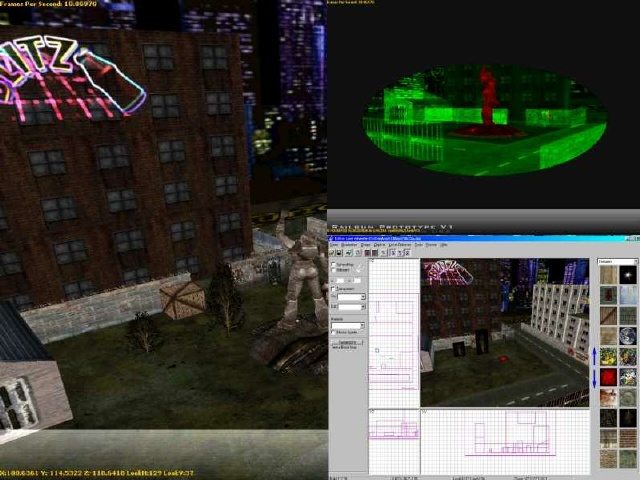Select the wood planks texture thumbnail
640x480 pixels.
pyautogui.click(x=609, y=275)
